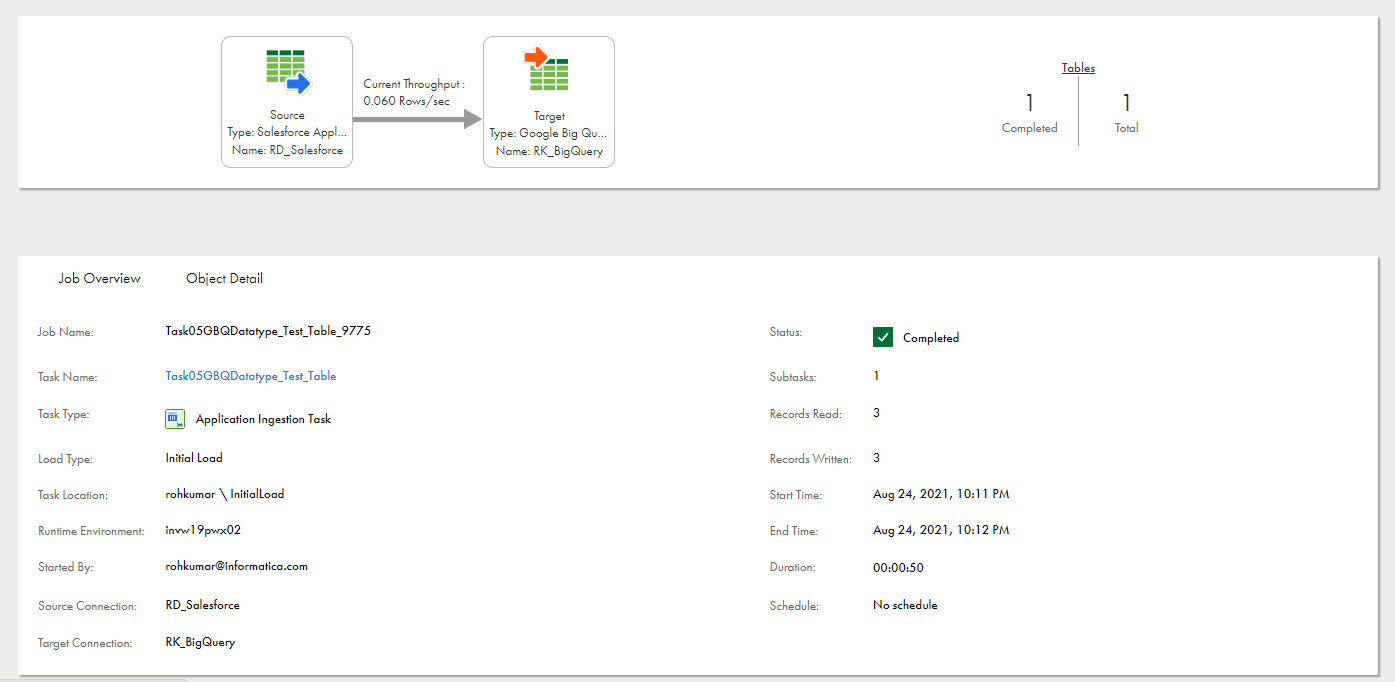Screen dimensions: 1395x682
Task: Click the Total tables count of 1
Action: click(x=1126, y=103)
